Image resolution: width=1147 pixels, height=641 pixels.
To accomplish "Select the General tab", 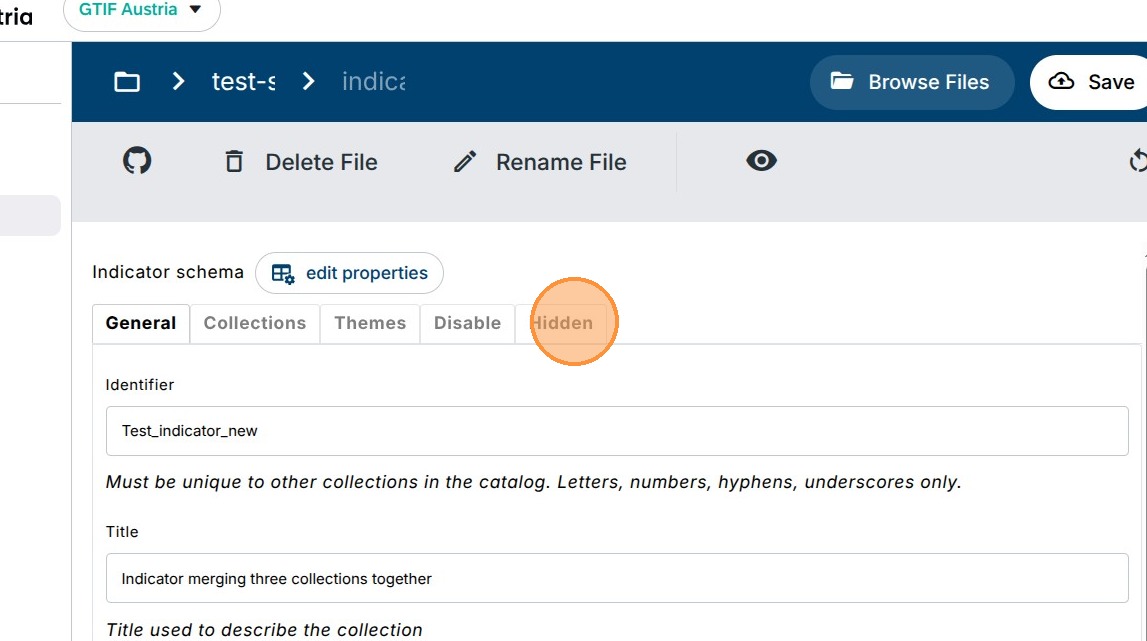I will click(x=141, y=323).
